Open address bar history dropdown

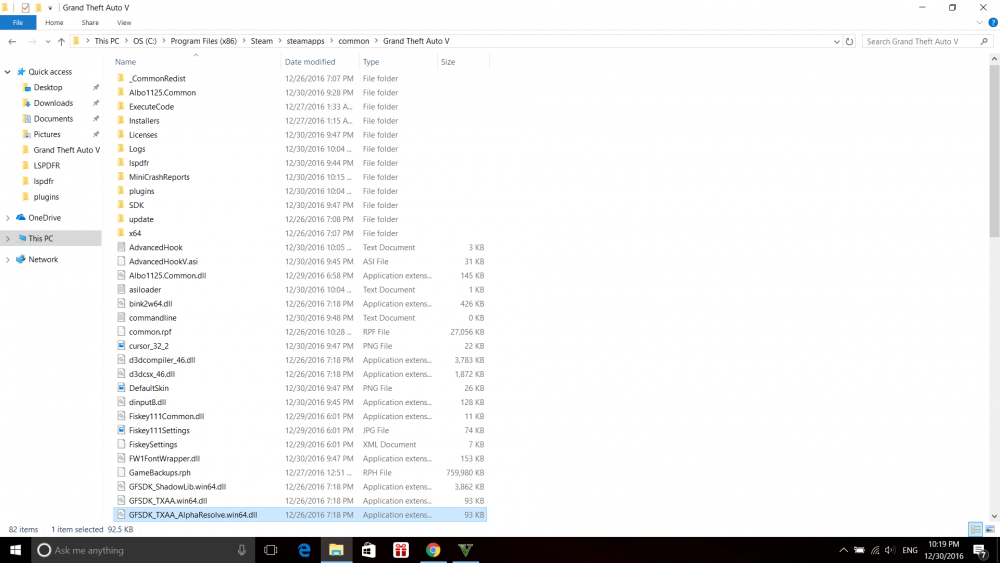pos(837,41)
